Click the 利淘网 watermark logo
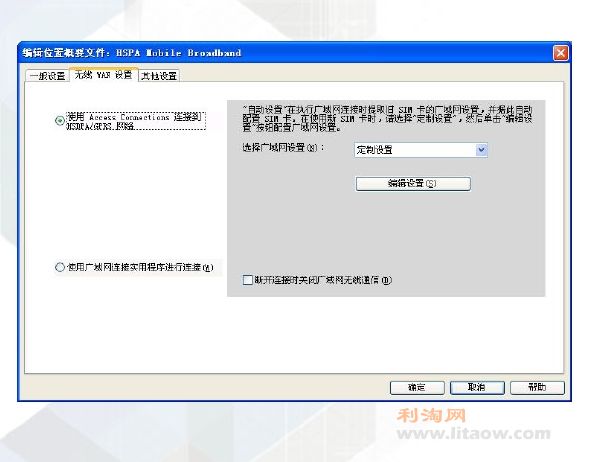Viewport: 591px width, 462px height. 431,416
